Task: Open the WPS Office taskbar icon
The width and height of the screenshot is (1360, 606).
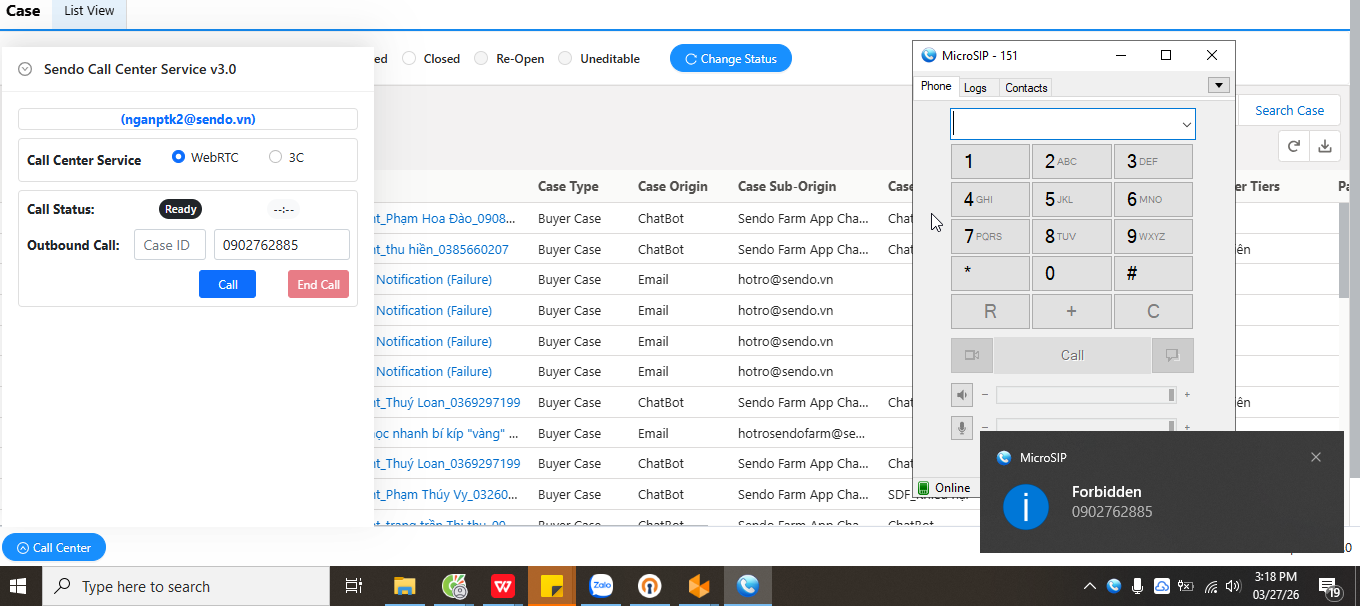Action: 503,586
